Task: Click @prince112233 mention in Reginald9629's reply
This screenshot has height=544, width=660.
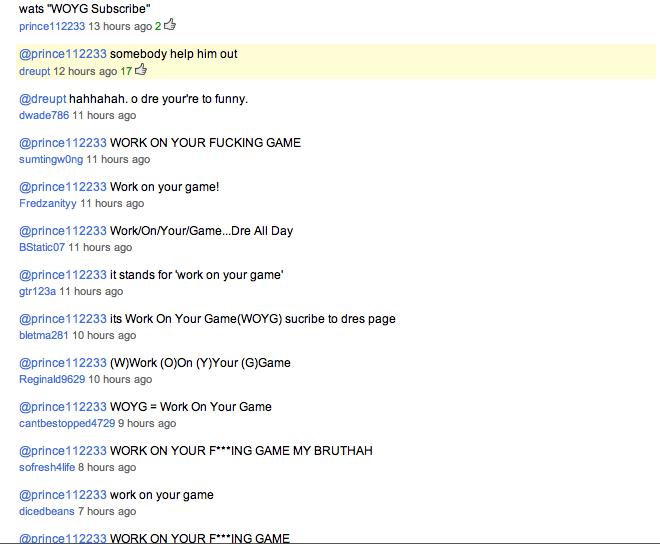Action: click(62, 363)
